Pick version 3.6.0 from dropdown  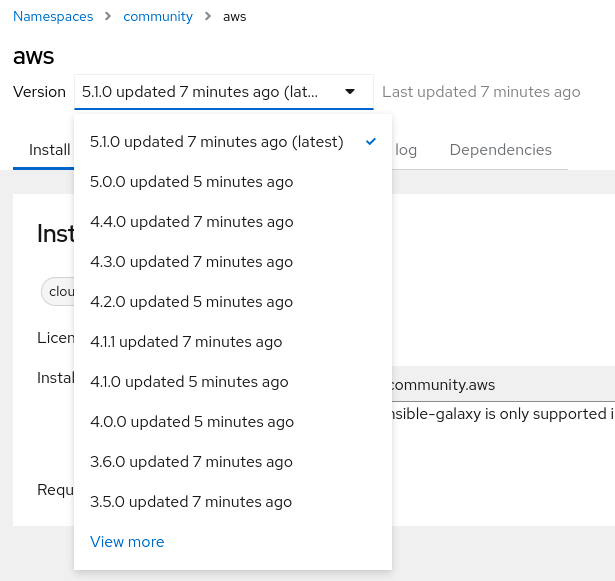tap(191, 462)
